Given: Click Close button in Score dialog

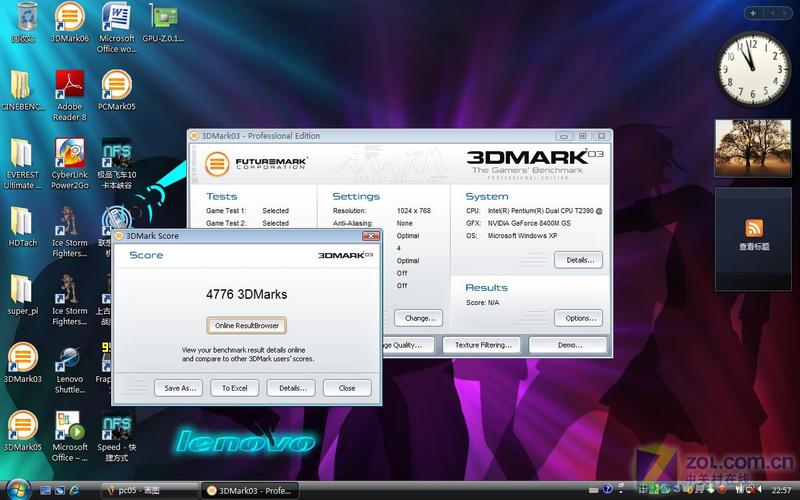Looking at the screenshot, I should click(x=347, y=388).
